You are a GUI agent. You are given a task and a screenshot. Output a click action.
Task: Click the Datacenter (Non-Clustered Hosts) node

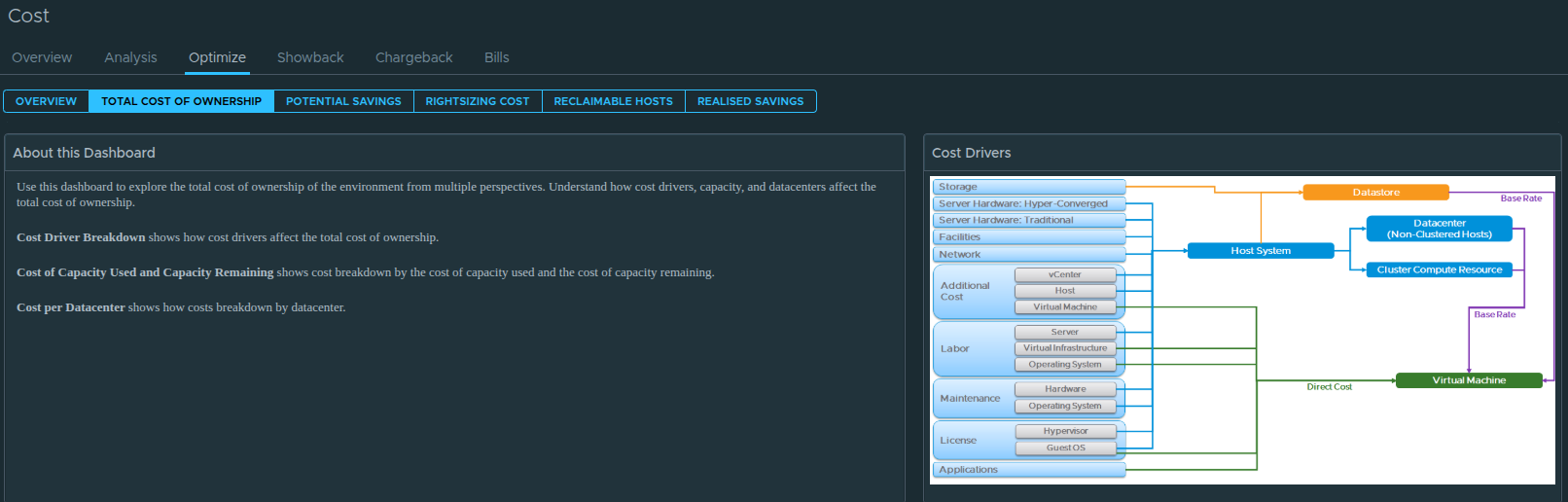point(1439,229)
